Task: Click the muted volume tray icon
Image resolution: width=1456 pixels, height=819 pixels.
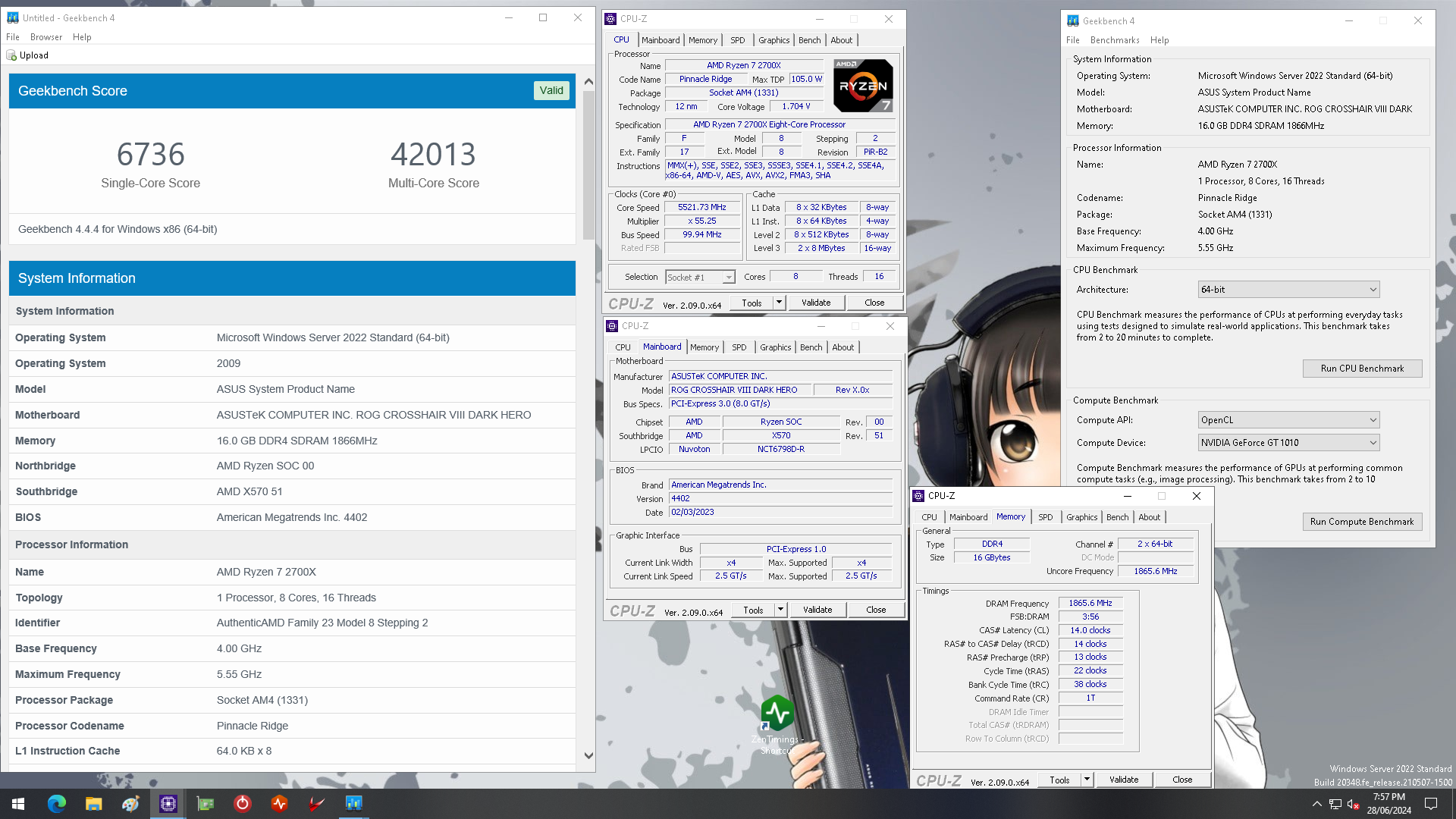Action: point(1353,805)
